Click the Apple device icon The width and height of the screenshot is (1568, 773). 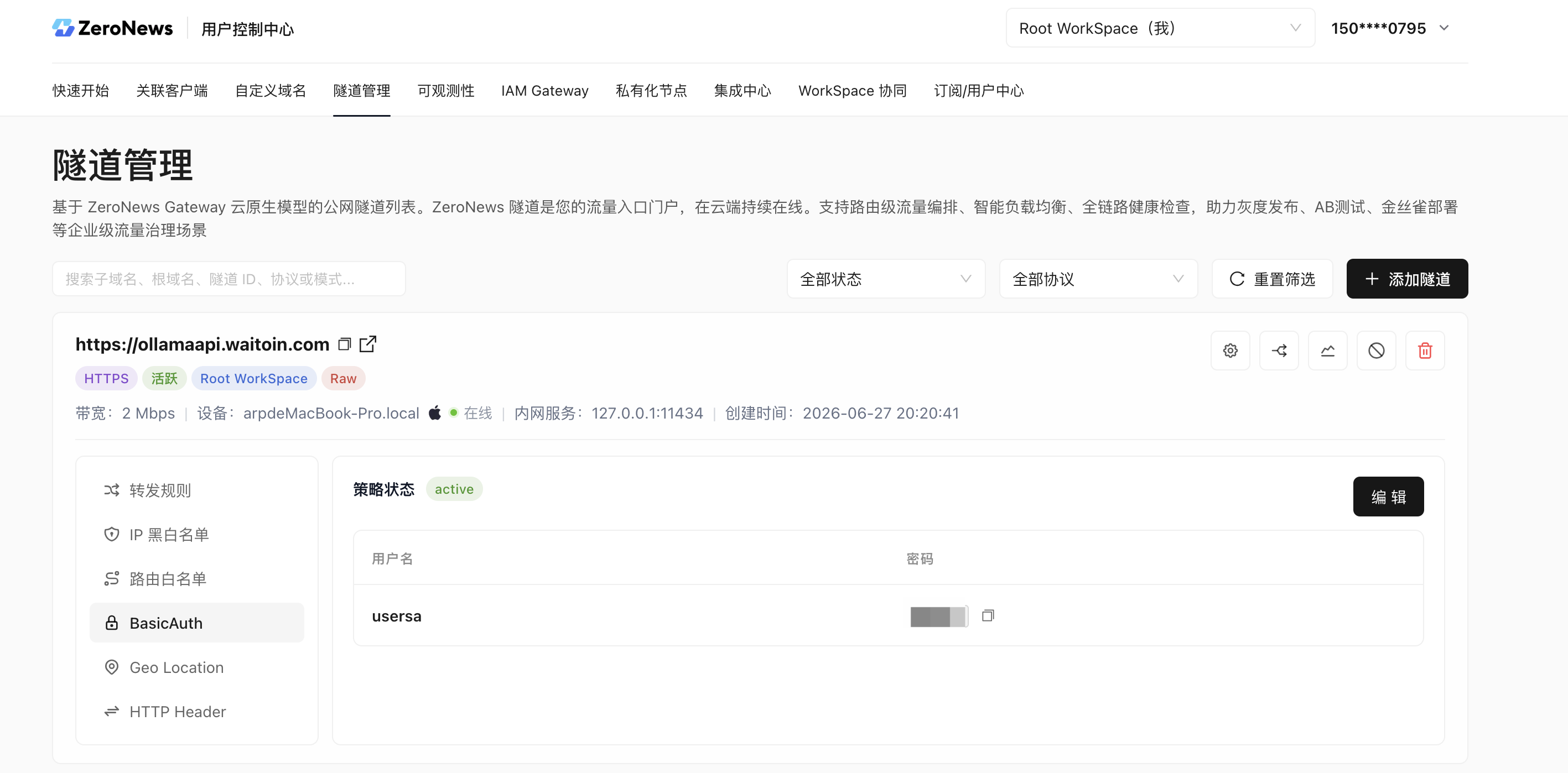435,413
